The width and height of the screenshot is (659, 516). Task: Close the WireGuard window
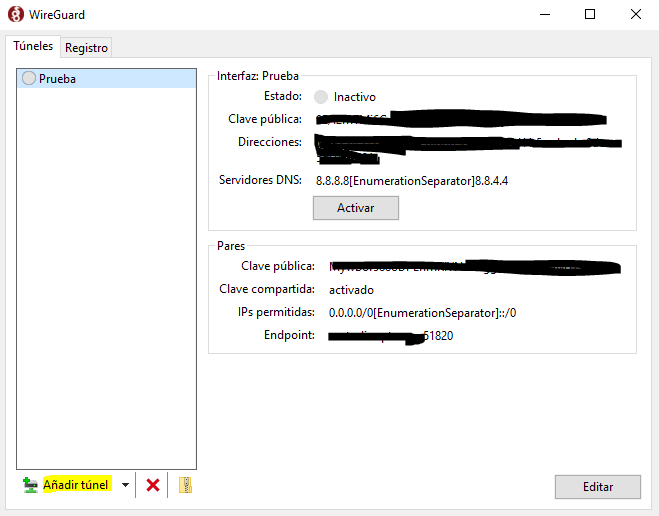click(636, 14)
